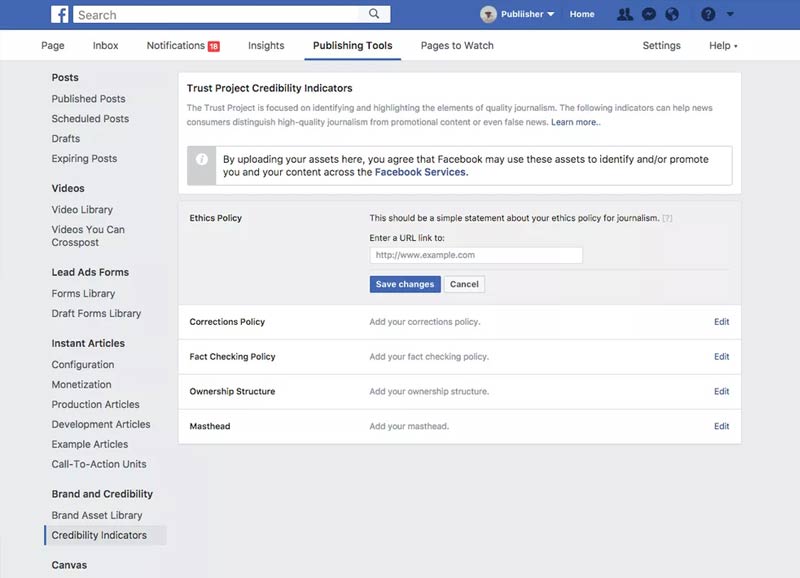Viewport: 800px width, 578px height.
Task: Edit the Corrections Policy row
Action: pos(721,322)
